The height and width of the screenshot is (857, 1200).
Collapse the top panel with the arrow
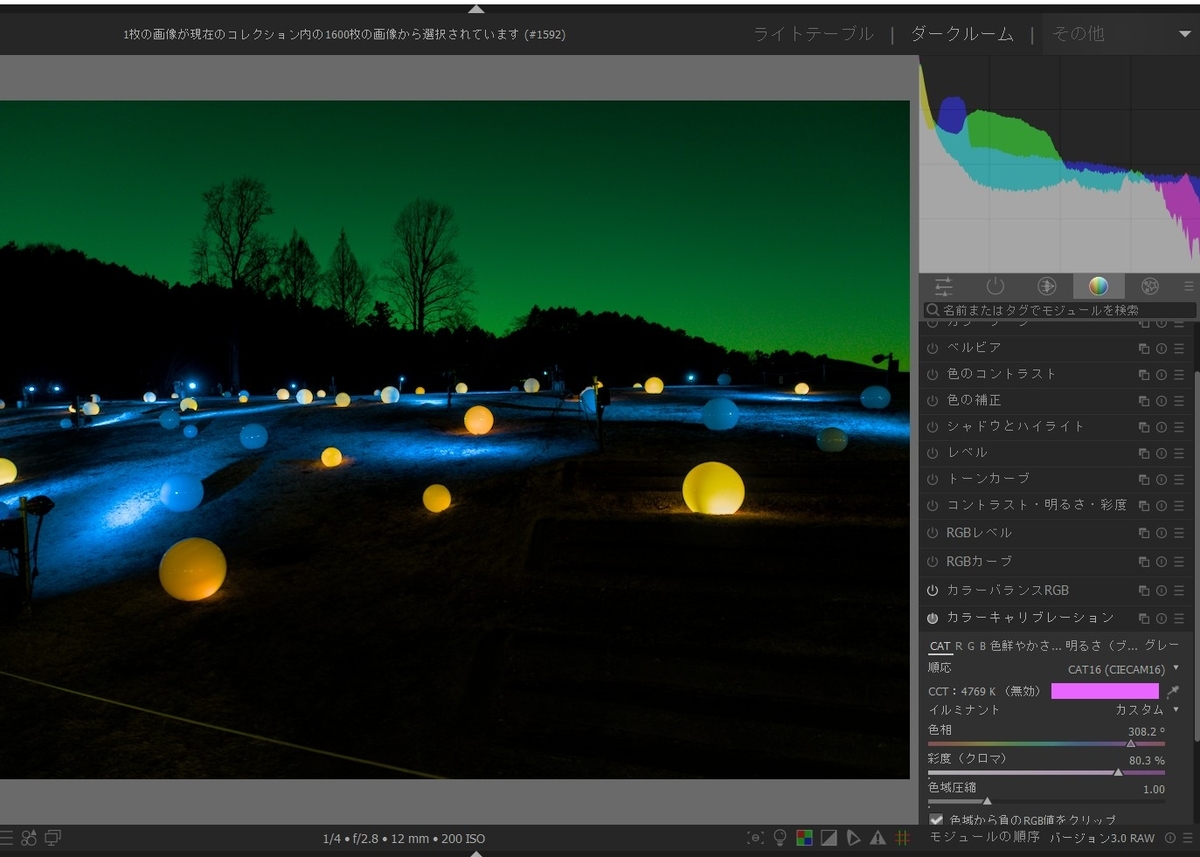point(476,8)
